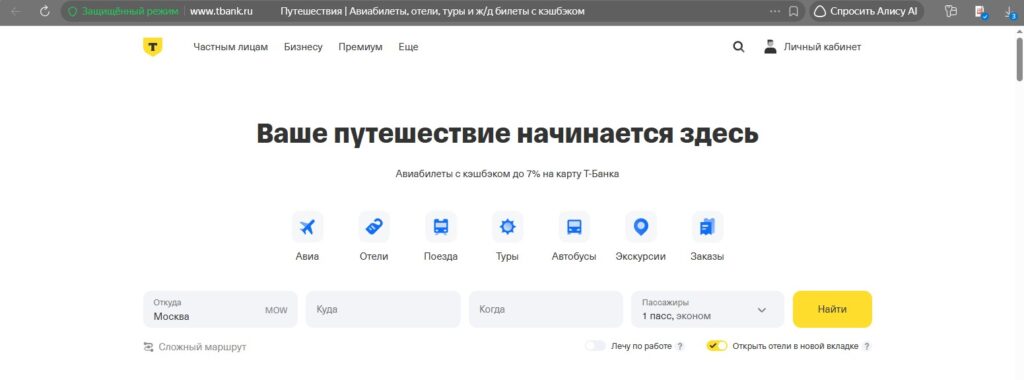This screenshot has height=380, width=1024.
Task: Open the site search magnifier icon
Action: pos(739,47)
